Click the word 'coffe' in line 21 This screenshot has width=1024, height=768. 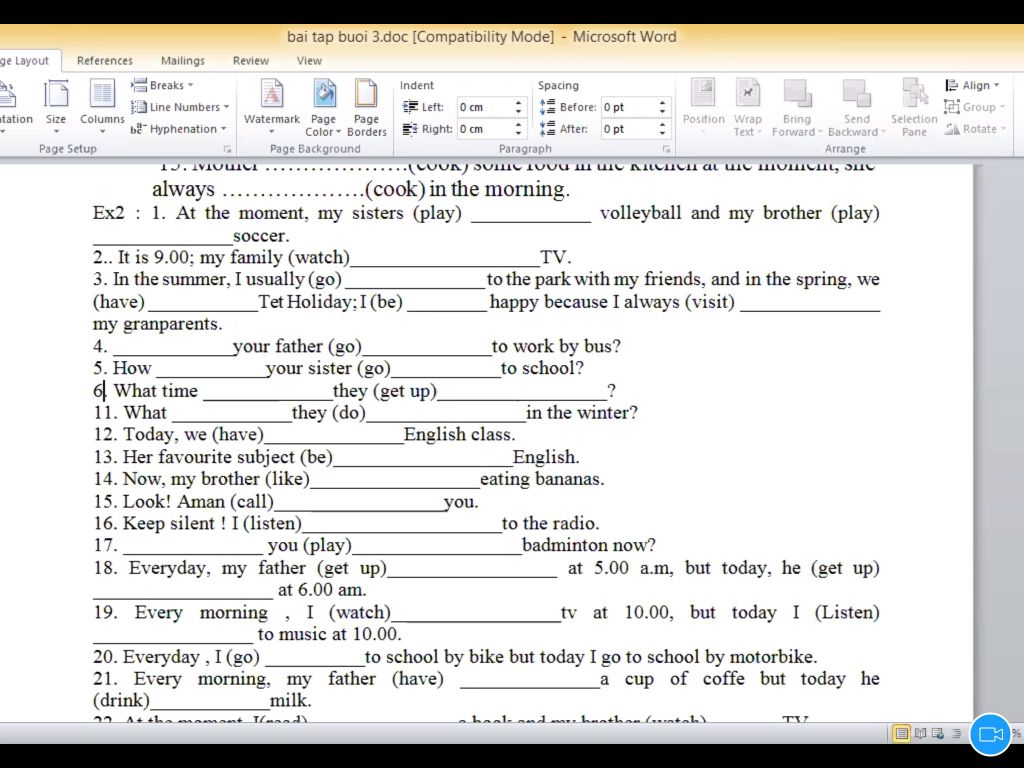[724, 679]
